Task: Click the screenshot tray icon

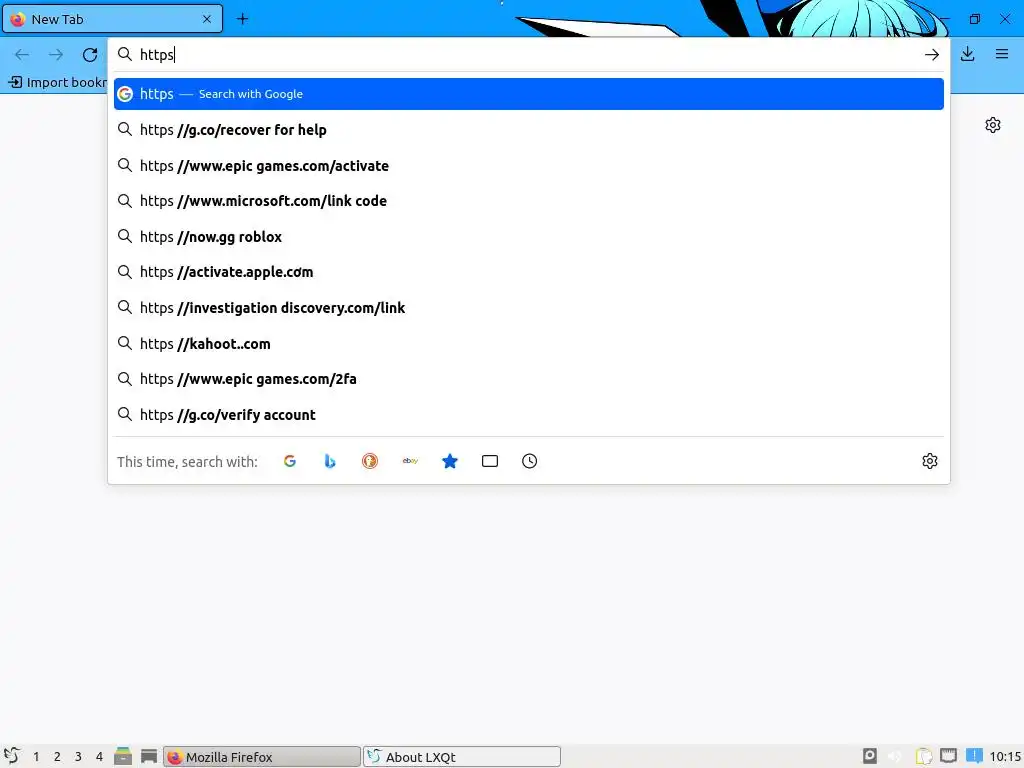Action: pos(869,756)
